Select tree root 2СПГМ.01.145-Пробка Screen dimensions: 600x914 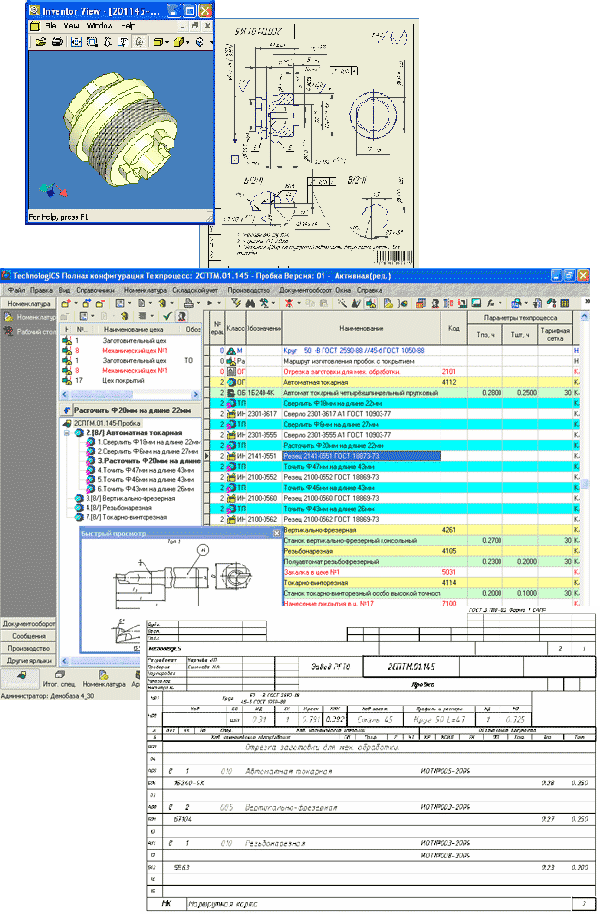pos(102,423)
